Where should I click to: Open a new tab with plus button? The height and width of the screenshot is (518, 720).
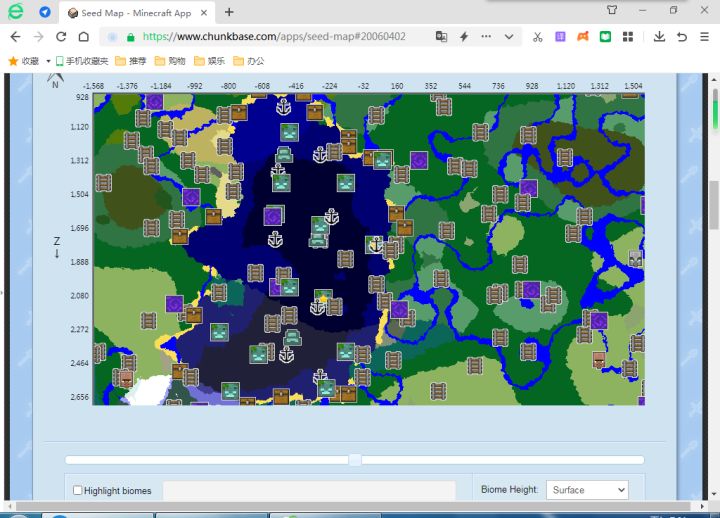229,12
